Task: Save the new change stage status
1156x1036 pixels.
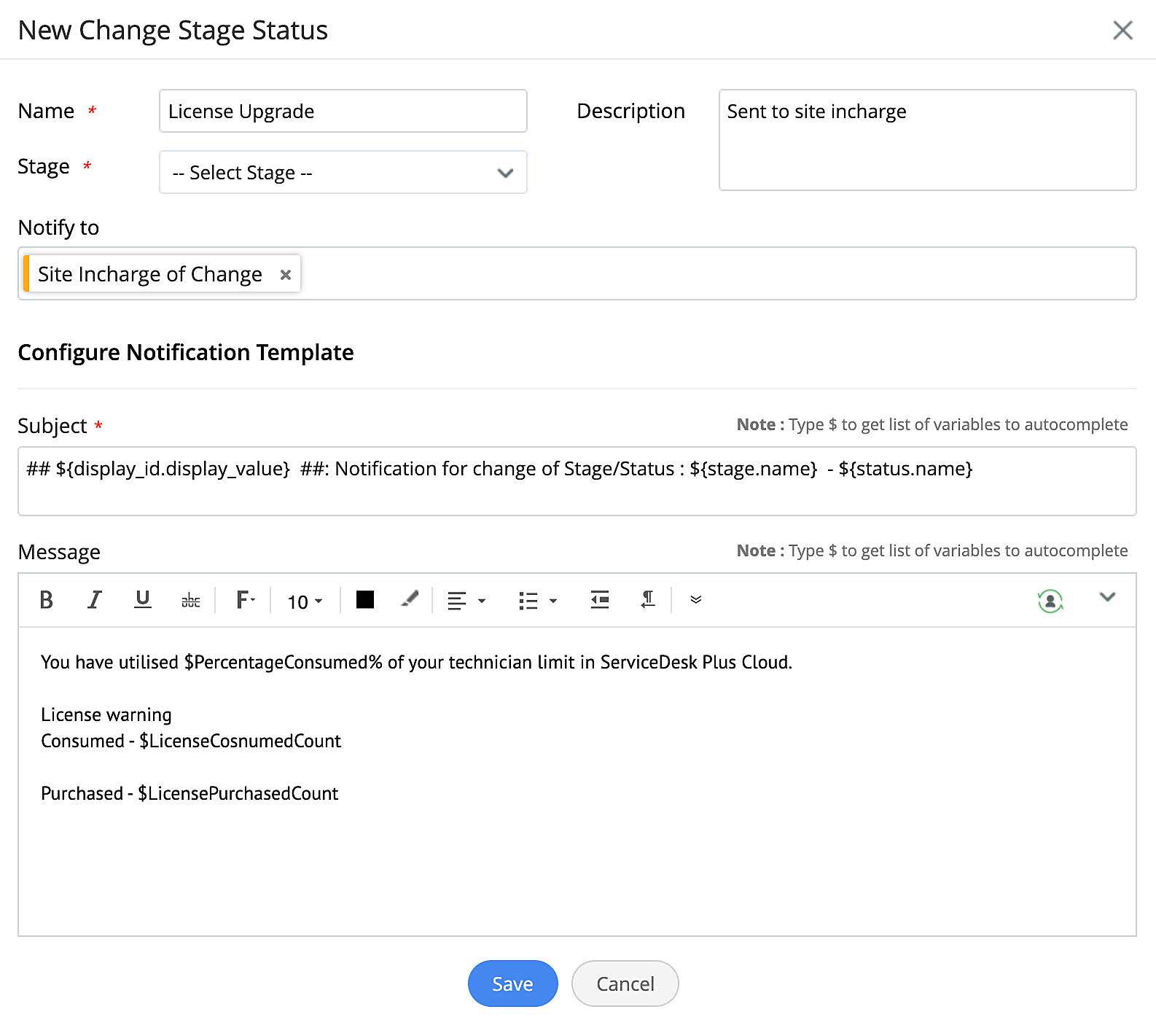Action: pyautogui.click(x=512, y=984)
